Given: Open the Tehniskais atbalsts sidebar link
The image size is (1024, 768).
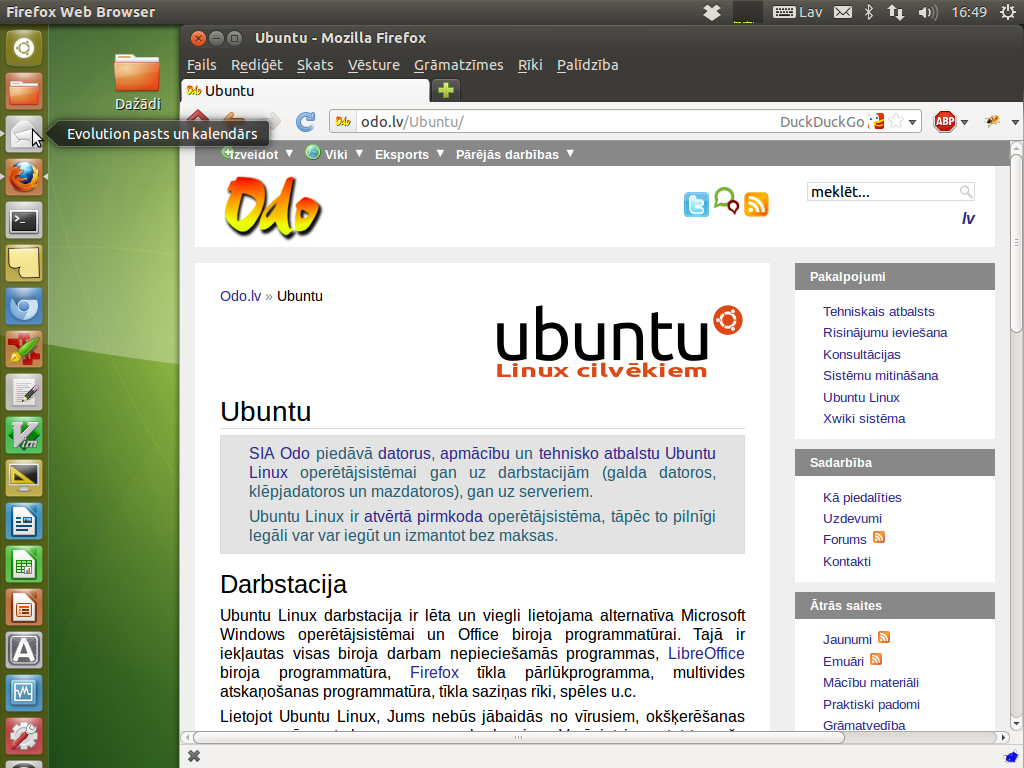Looking at the screenshot, I should tap(878, 311).
